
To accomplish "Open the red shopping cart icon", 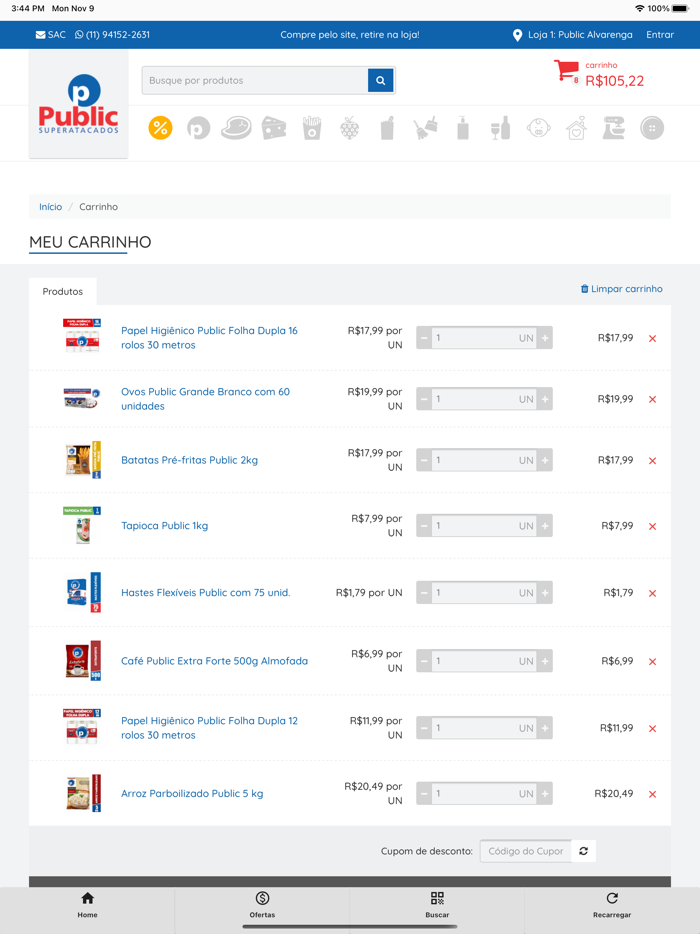I will 567,71.
